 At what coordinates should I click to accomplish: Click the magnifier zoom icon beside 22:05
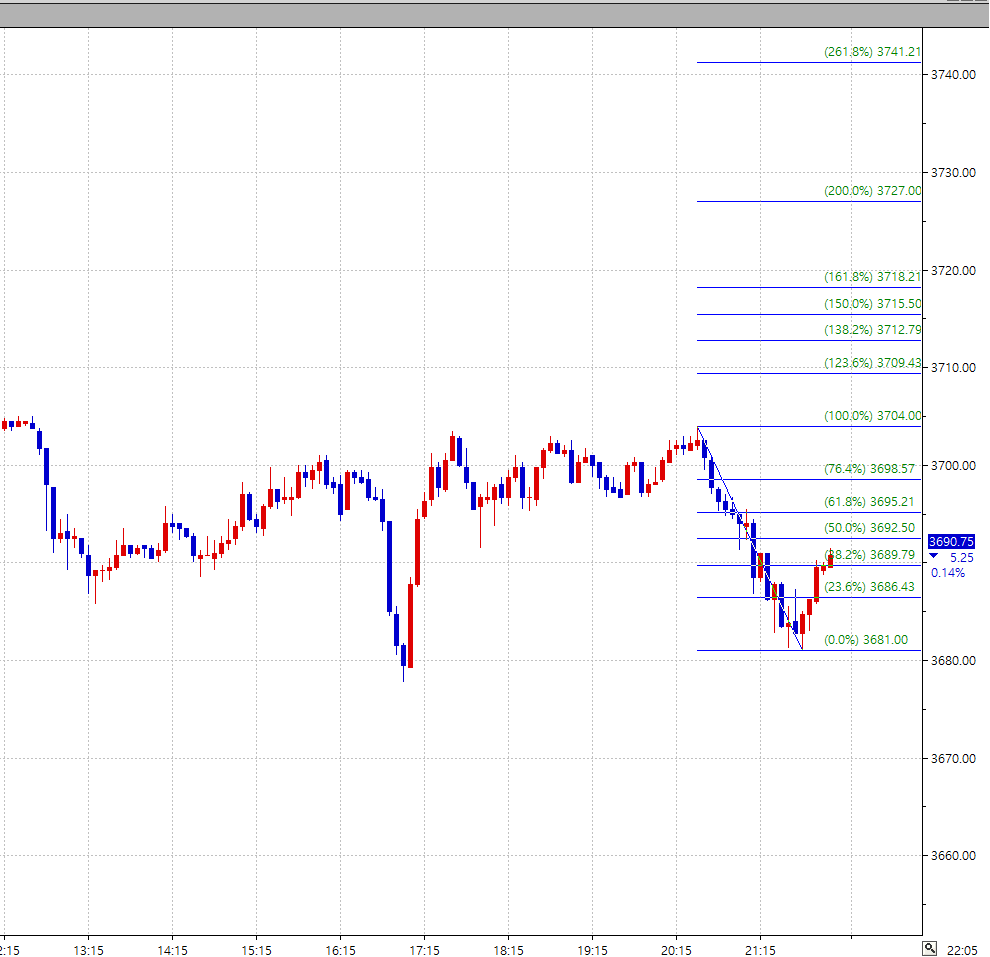(930, 947)
